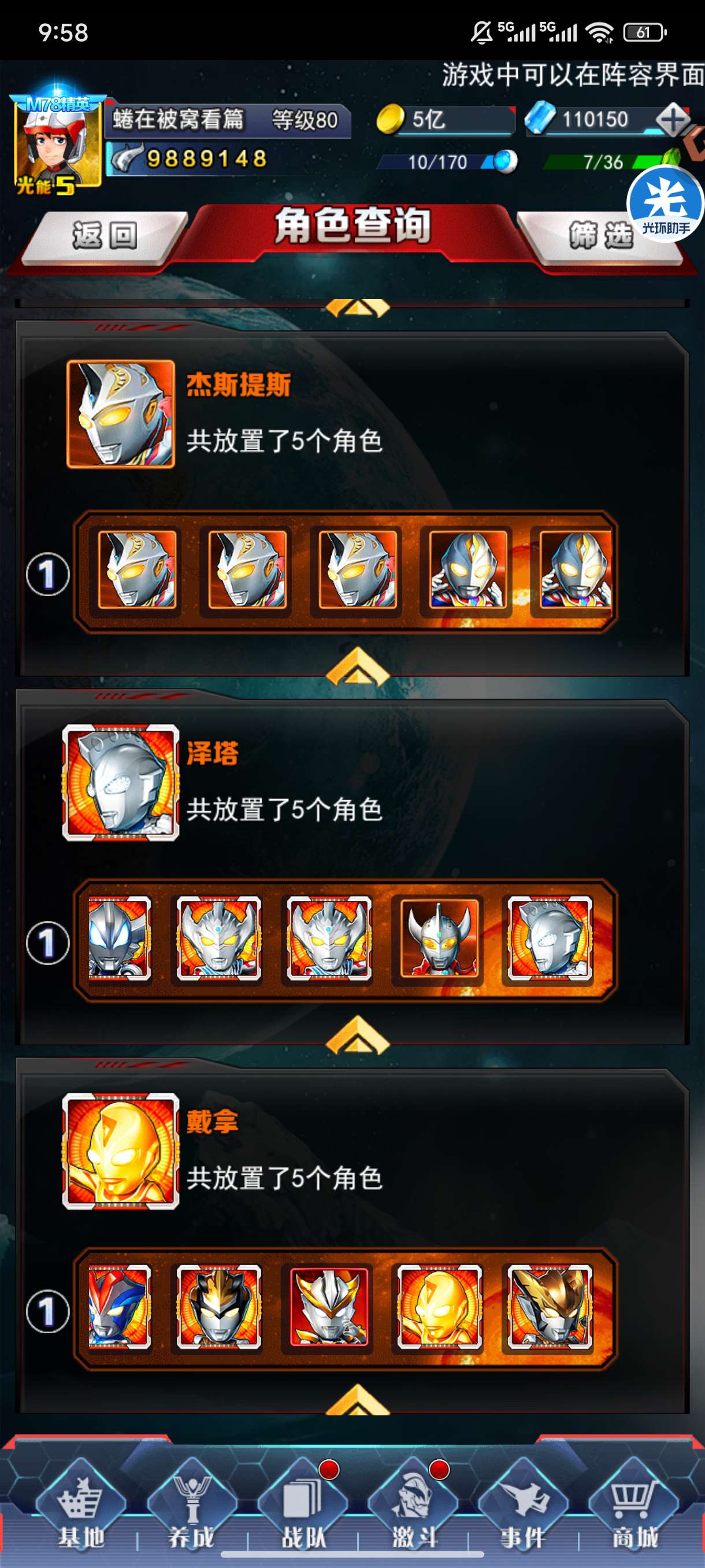Screen dimensions: 705x1568
Task: Tap the blue diamond currency icon
Action: pos(540,118)
